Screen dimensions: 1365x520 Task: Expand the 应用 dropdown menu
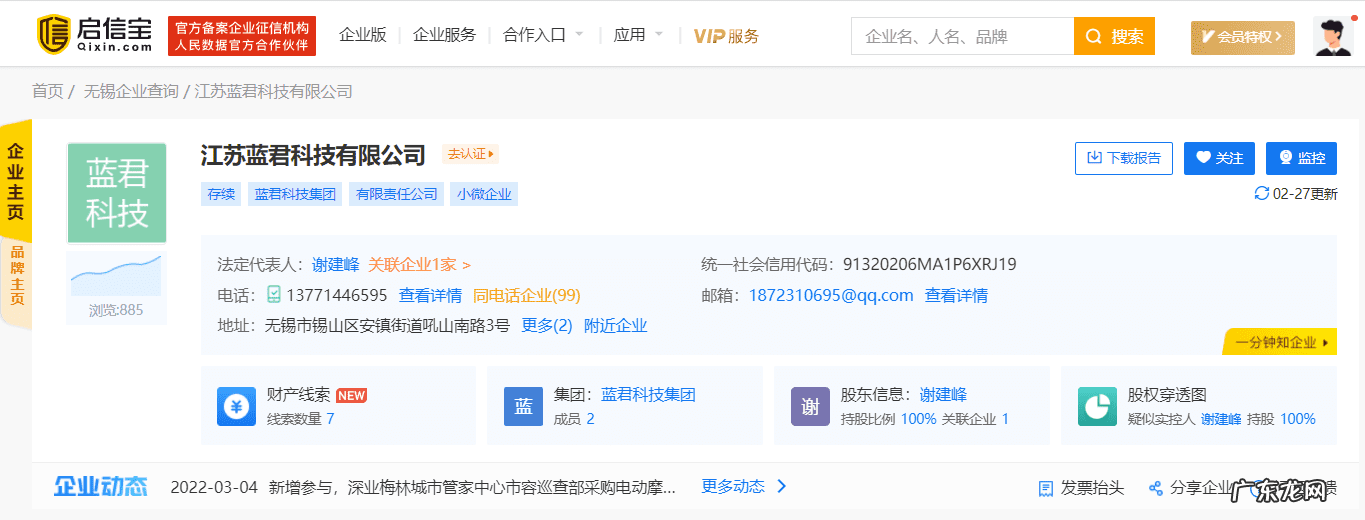(x=638, y=35)
